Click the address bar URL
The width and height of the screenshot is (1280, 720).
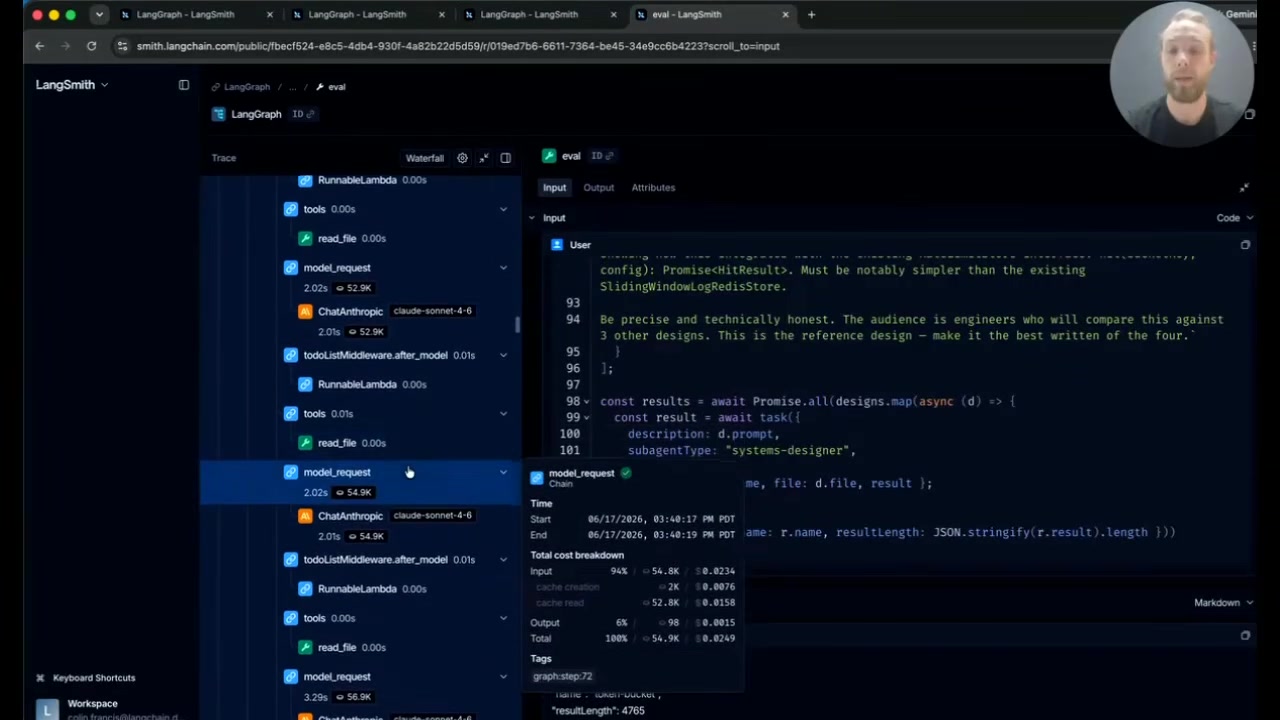pos(458,46)
